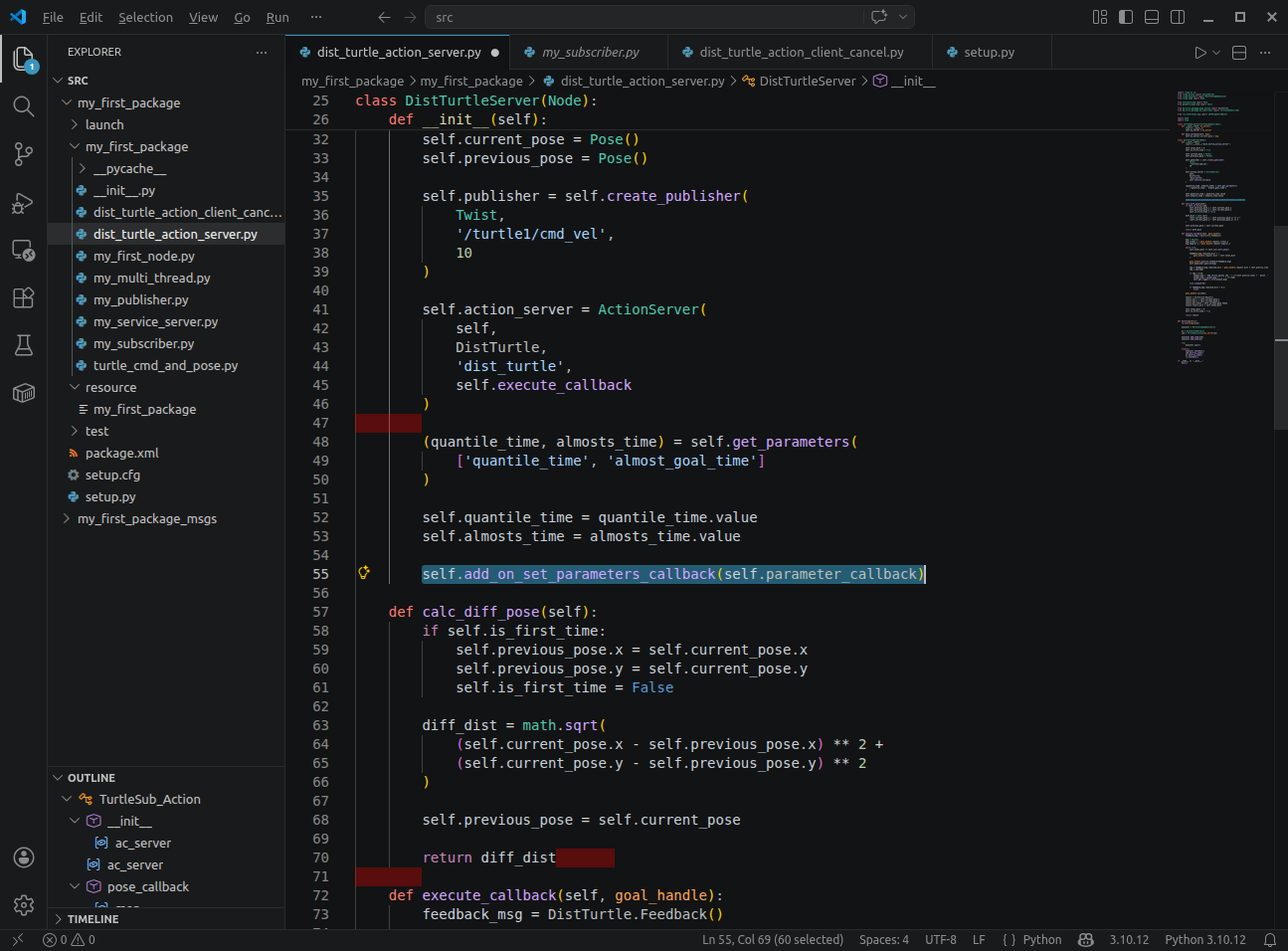Open the Remote Explorer icon
Viewport: 1288px width, 951px height.
tap(24, 250)
